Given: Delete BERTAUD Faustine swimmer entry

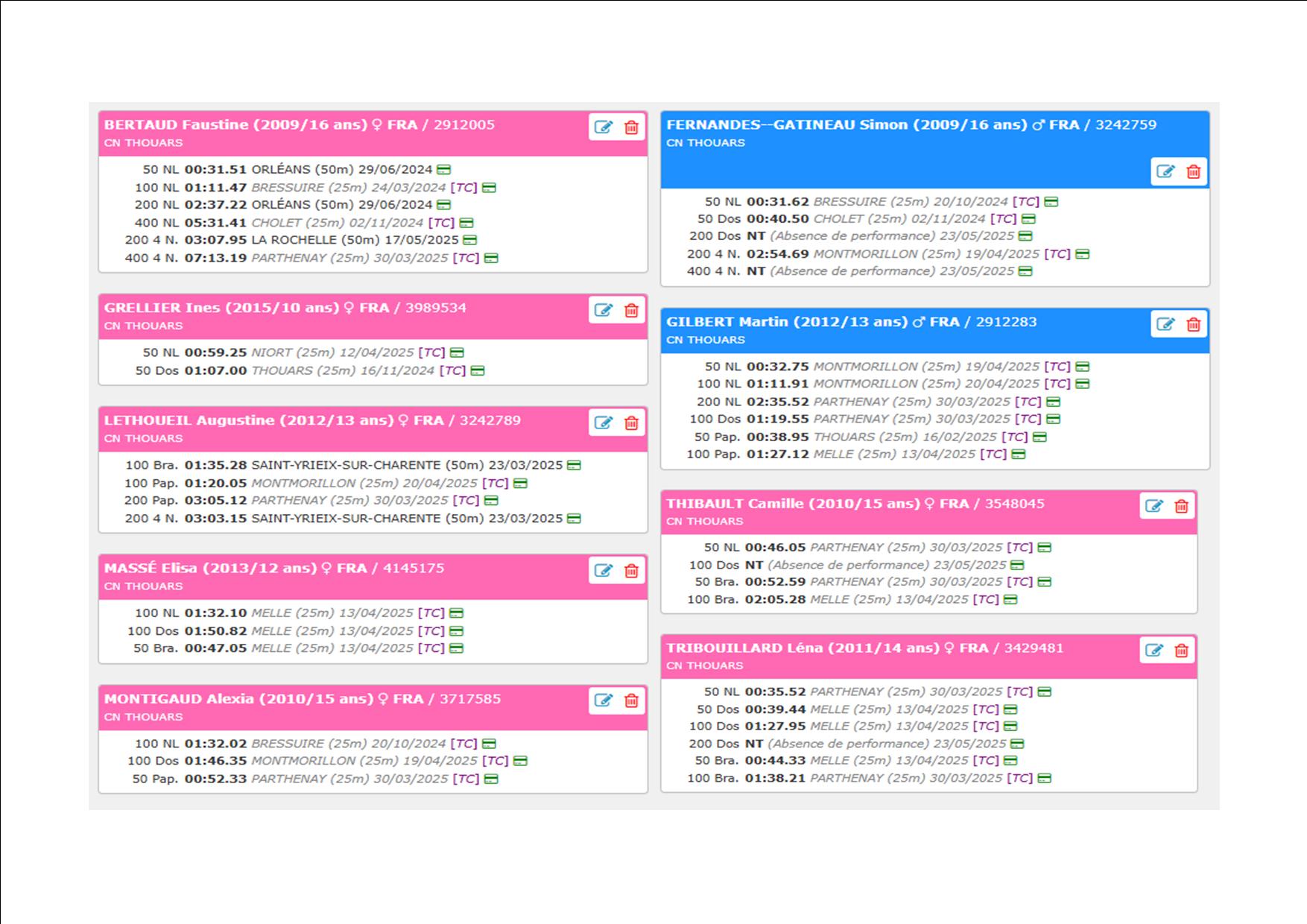Looking at the screenshot, I should pyautogui.click(x=631, y=127).
